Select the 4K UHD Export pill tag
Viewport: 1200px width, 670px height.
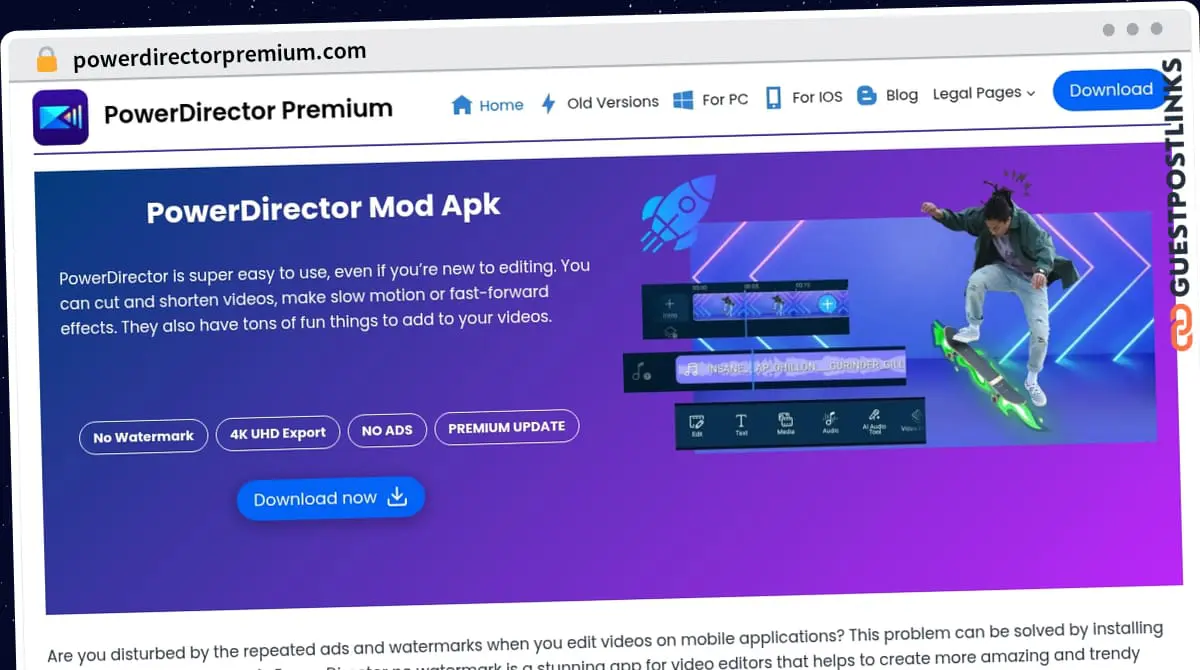point(278,433)
